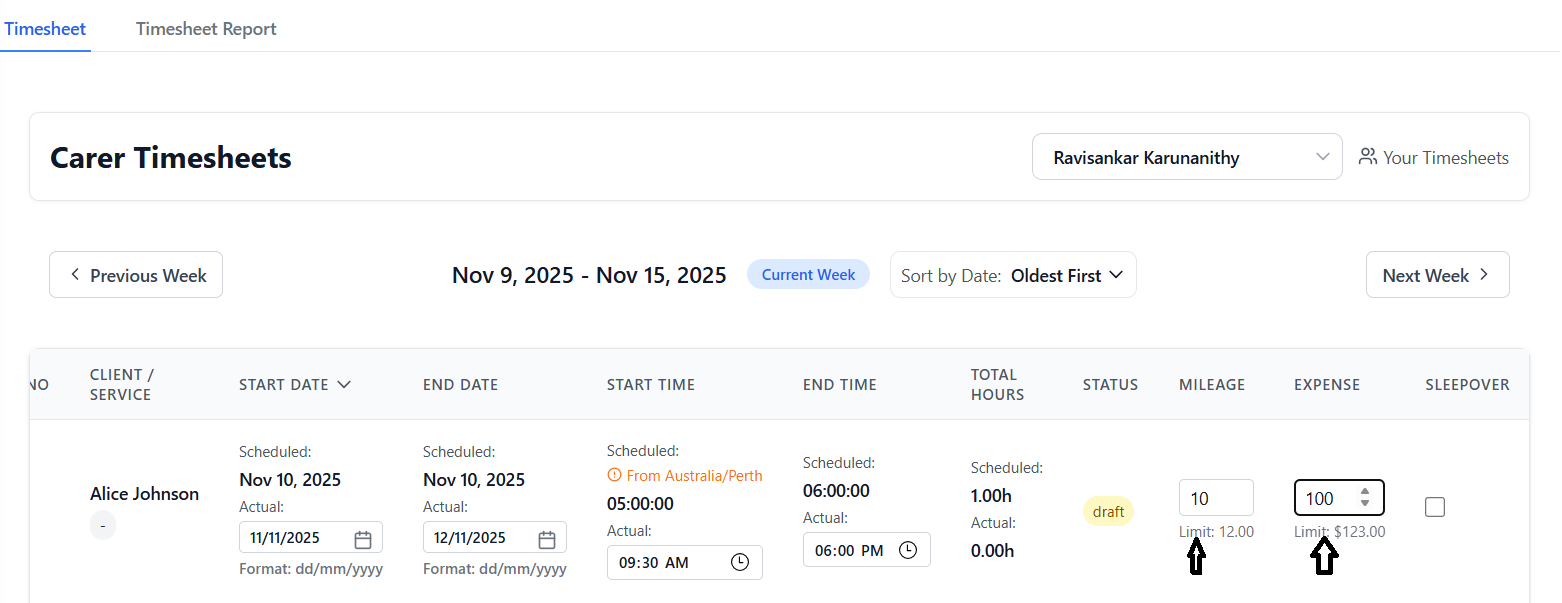Tick the Sleepover checkbox for Alice Johnson
The image size is (1562, 603).
click(1435, 507)
